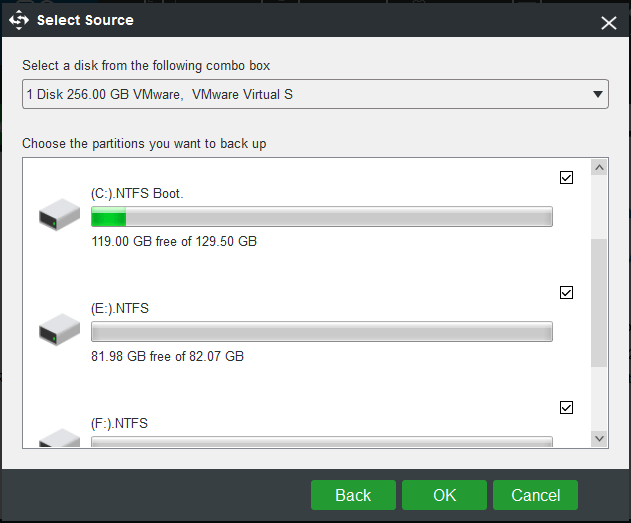Click the 119.00 GB free of 129.50 GB text
The image size is (631, 523).
[x=174, y=241]
